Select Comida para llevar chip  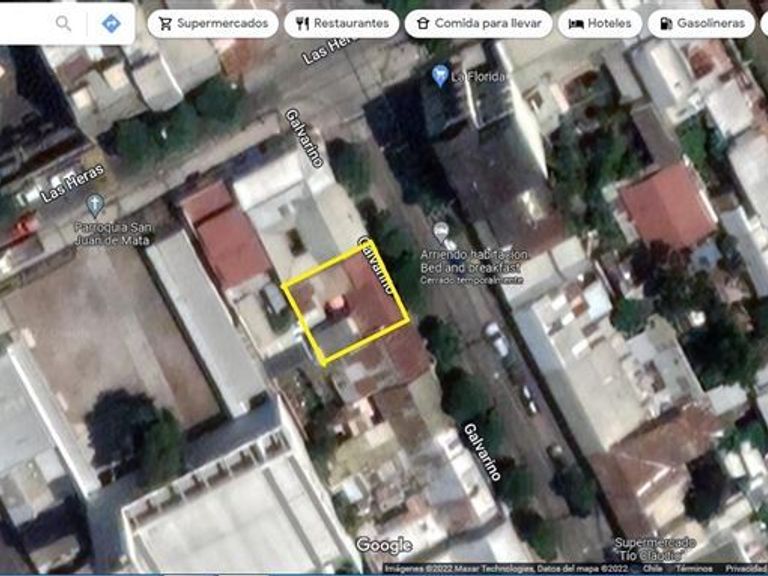479,24
